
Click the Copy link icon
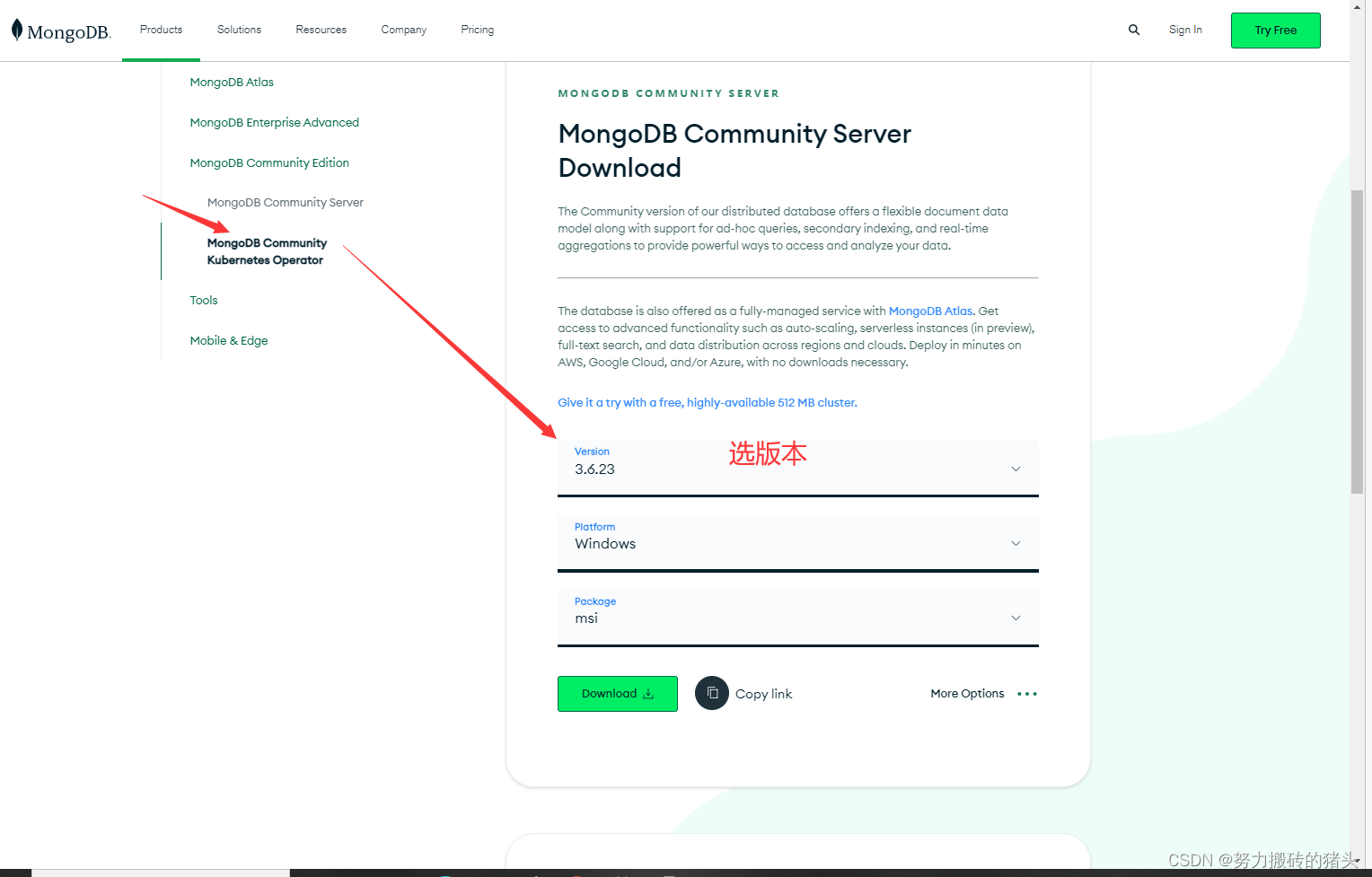click(712, 693)
